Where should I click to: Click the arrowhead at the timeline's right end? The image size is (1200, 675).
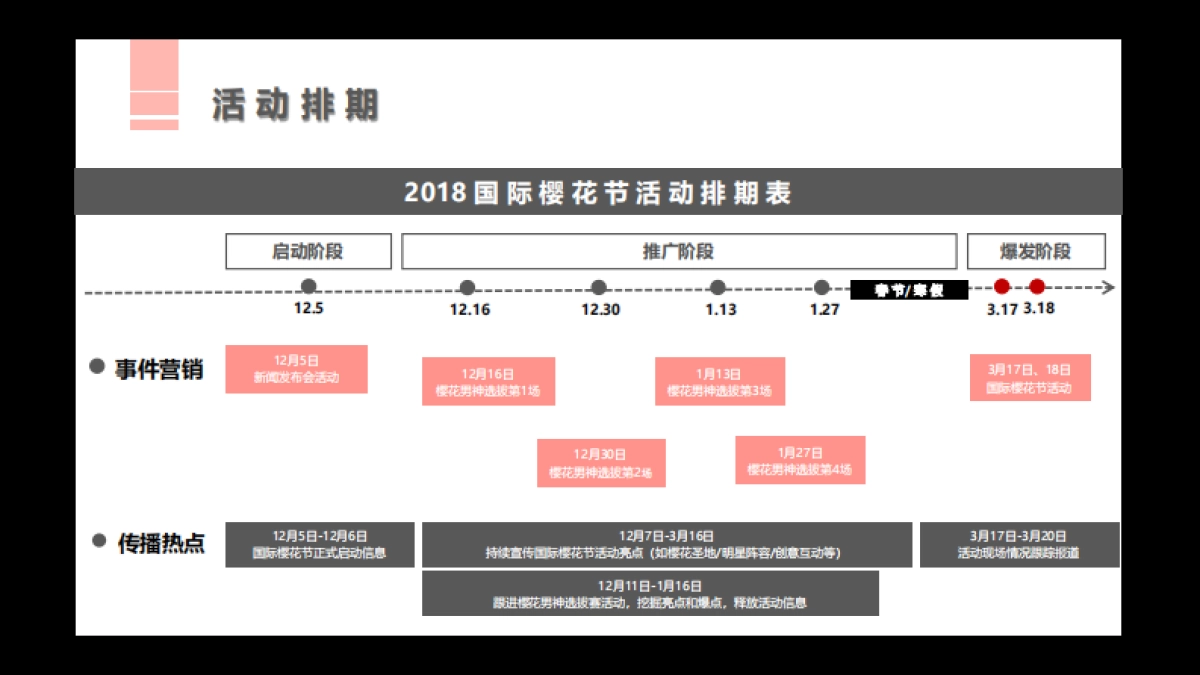pyautogui.click(x=1108, y=287)
